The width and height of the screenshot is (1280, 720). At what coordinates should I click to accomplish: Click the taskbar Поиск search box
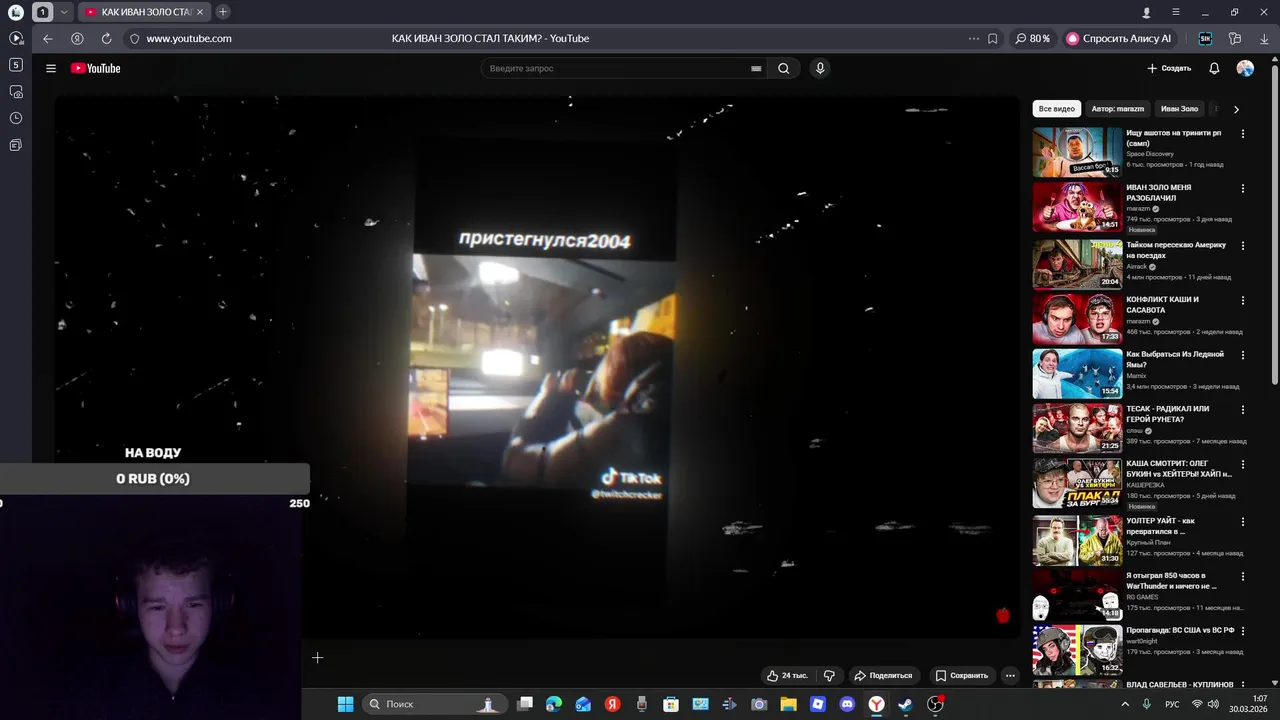[x=433, y=704]
